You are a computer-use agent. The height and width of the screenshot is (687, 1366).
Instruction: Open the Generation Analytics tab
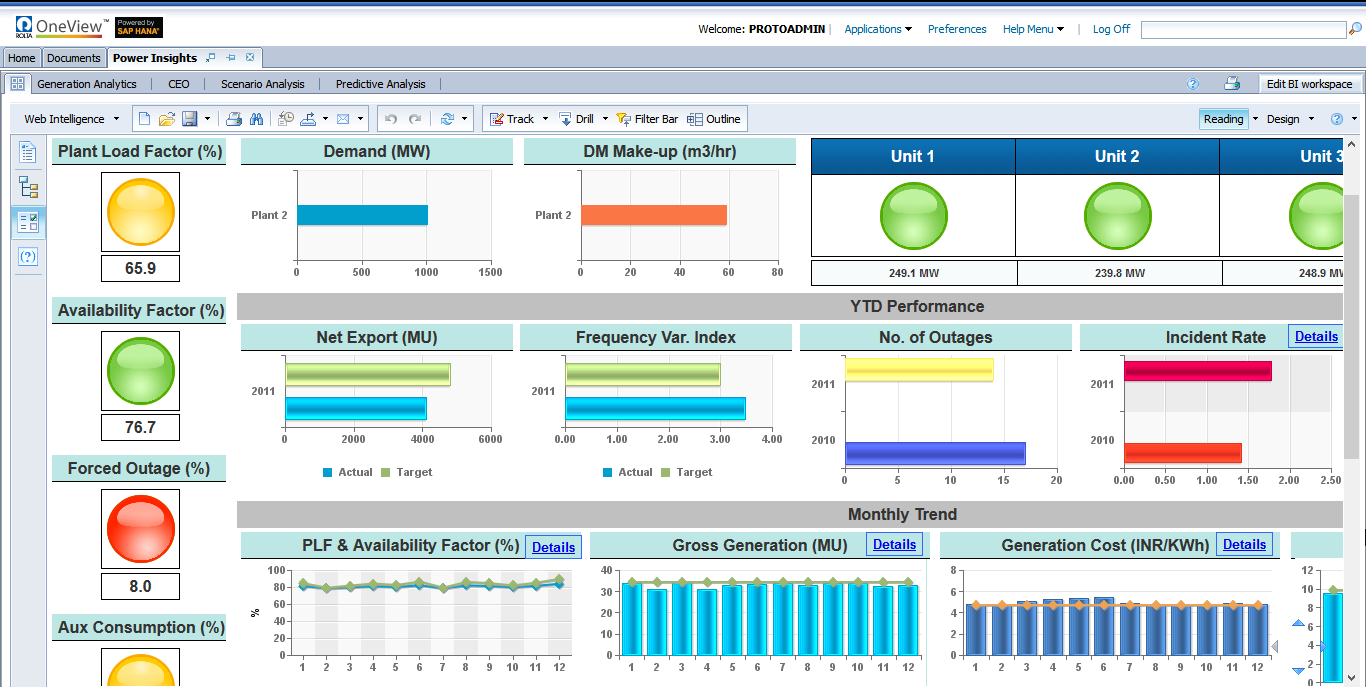coord(87,84)
